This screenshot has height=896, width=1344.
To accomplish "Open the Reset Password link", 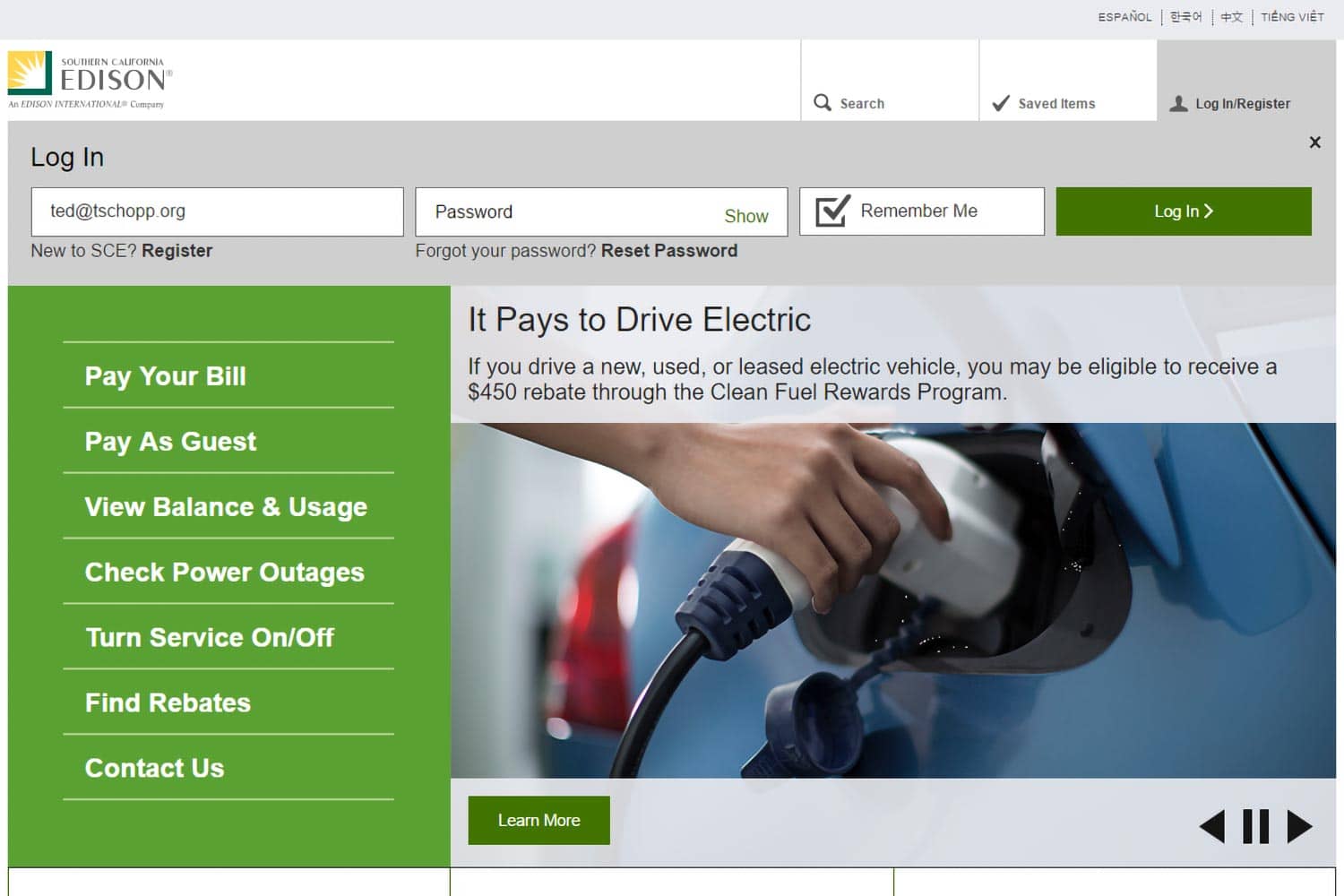I will click(x=669, y=251).
